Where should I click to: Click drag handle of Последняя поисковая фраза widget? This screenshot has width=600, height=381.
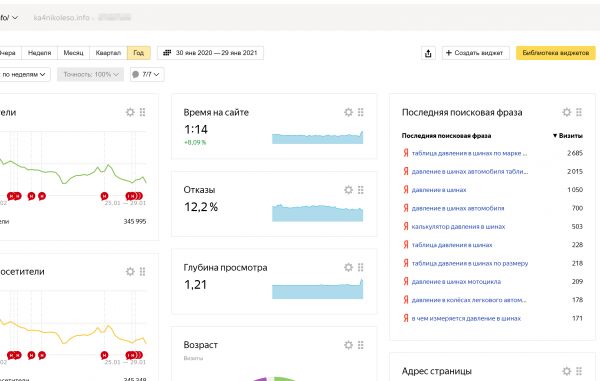(579, 112)
